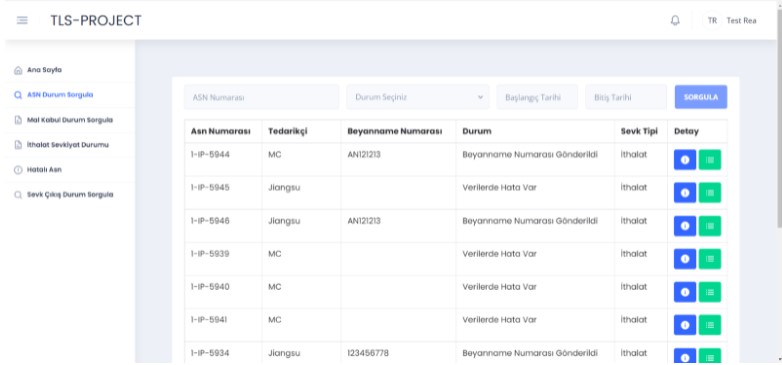Click the Hatalı Asn warning icon
This screenshot has height=365, width=782.
coord(18,170)
